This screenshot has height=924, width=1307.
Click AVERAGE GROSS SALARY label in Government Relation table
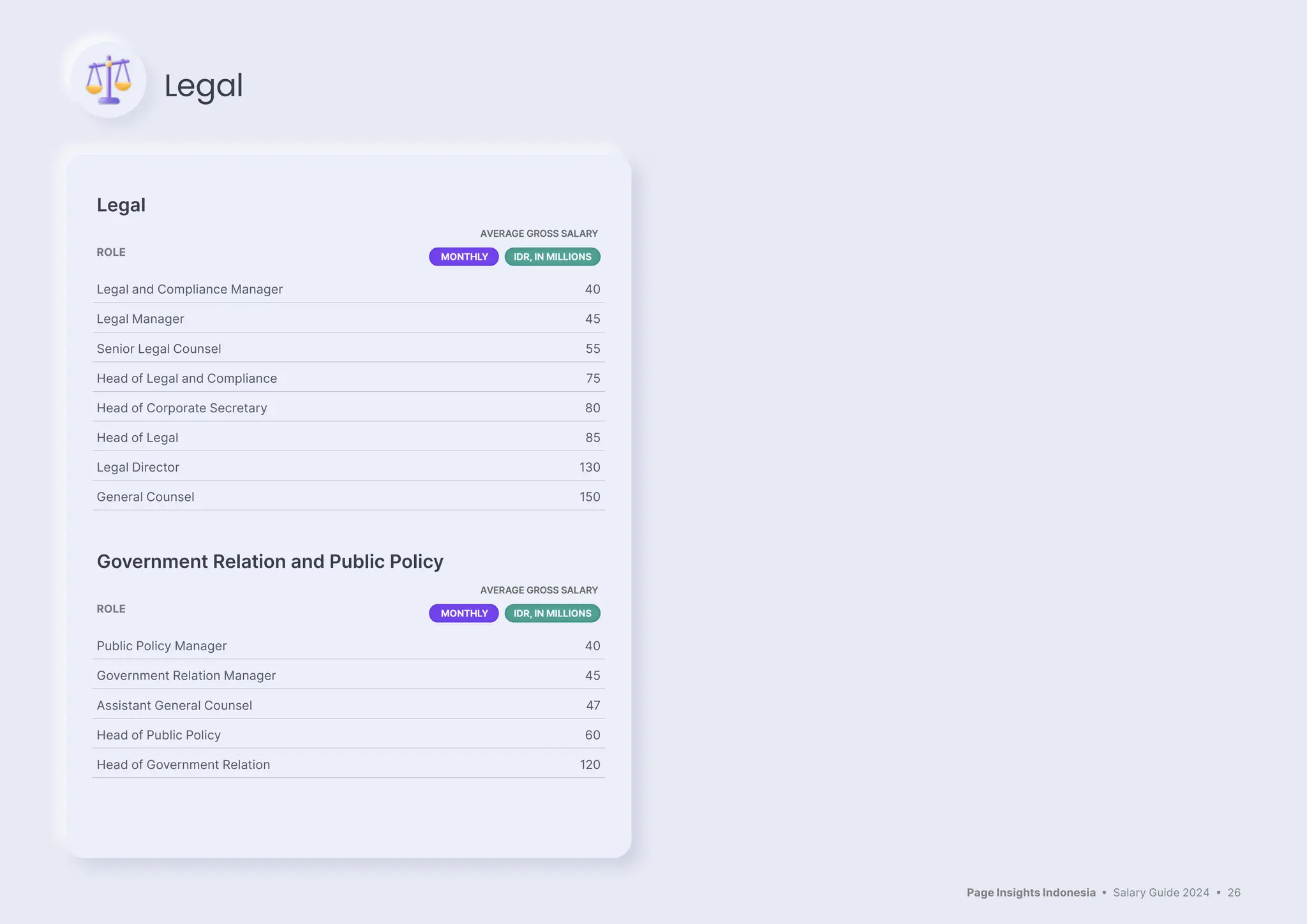539,590
